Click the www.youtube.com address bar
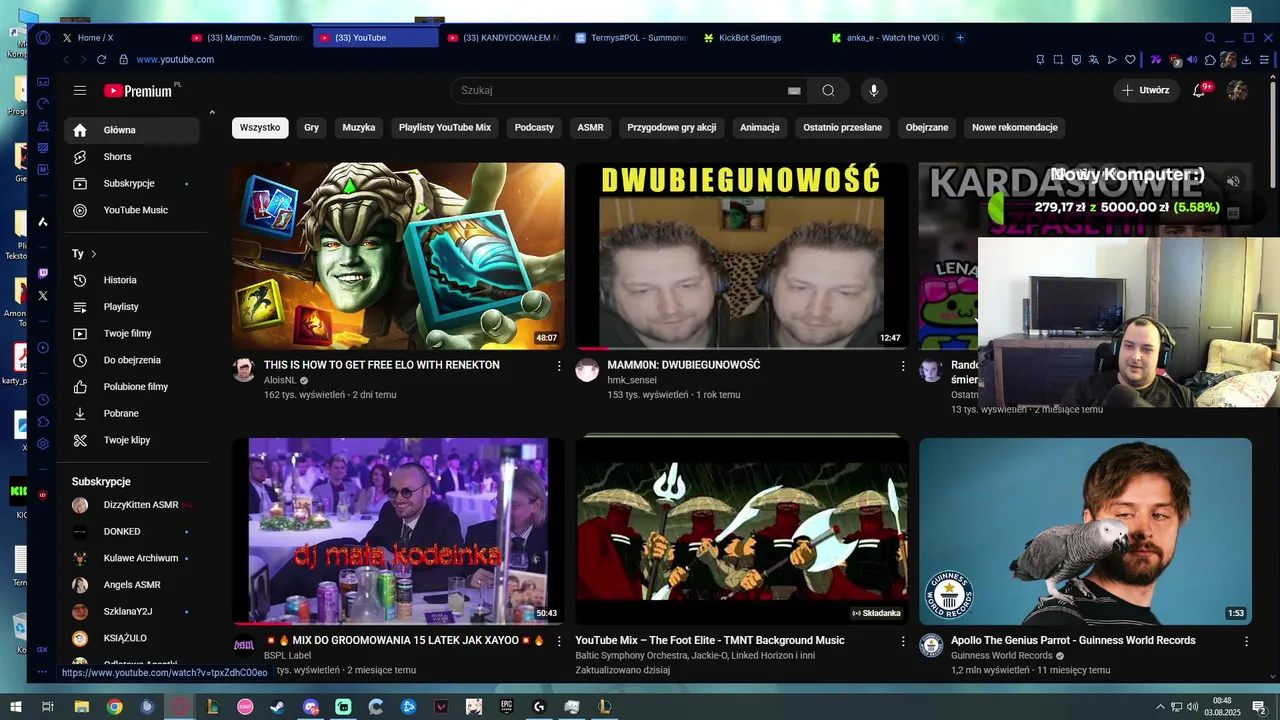The width and height of the screenshot is (1280, 720). coord(175,60)
